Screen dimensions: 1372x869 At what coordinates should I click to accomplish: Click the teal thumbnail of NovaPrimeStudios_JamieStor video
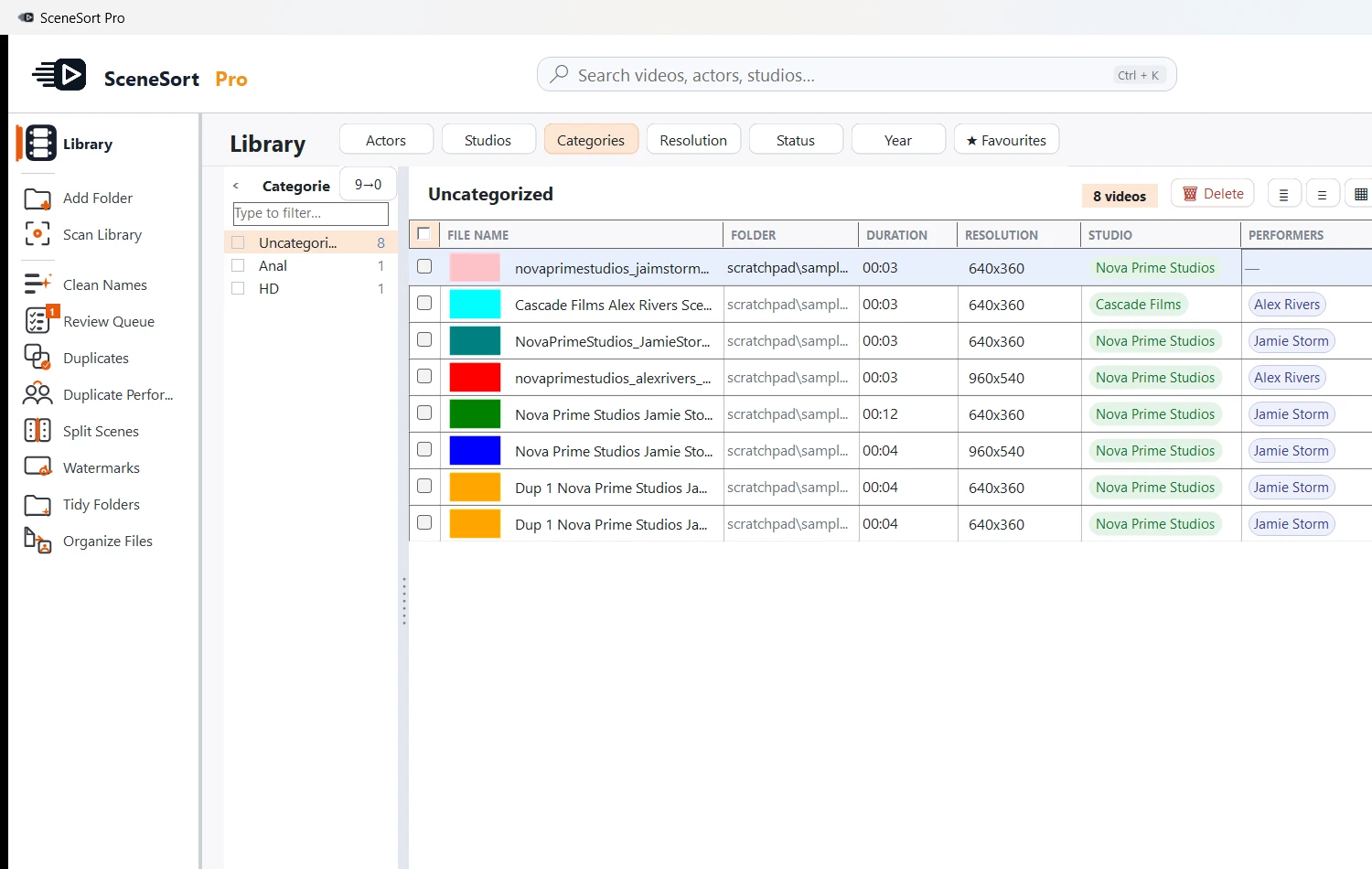pyautogui.click(x=475, y=340)
